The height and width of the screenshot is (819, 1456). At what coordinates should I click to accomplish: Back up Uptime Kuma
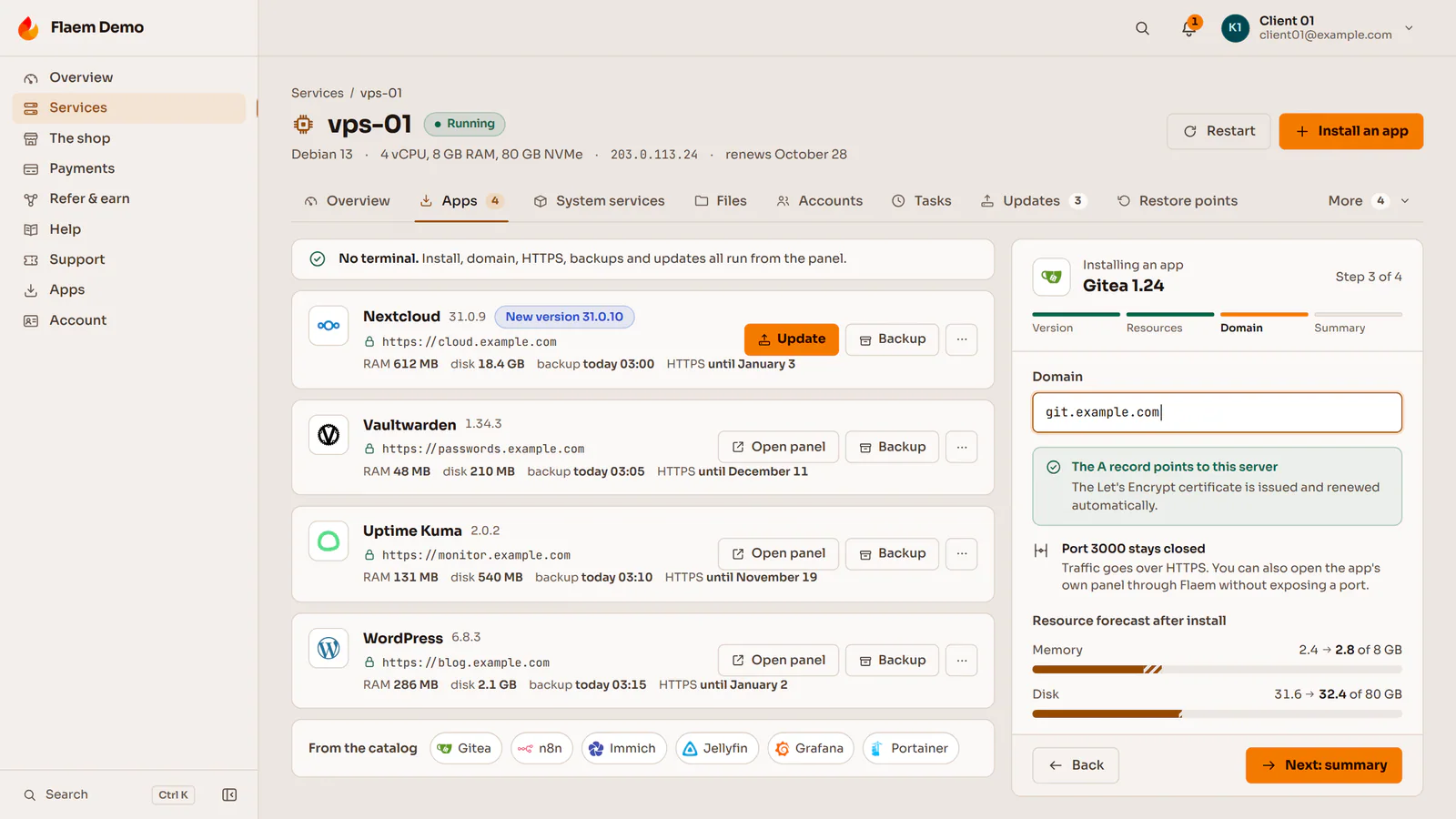coord(892,553)
